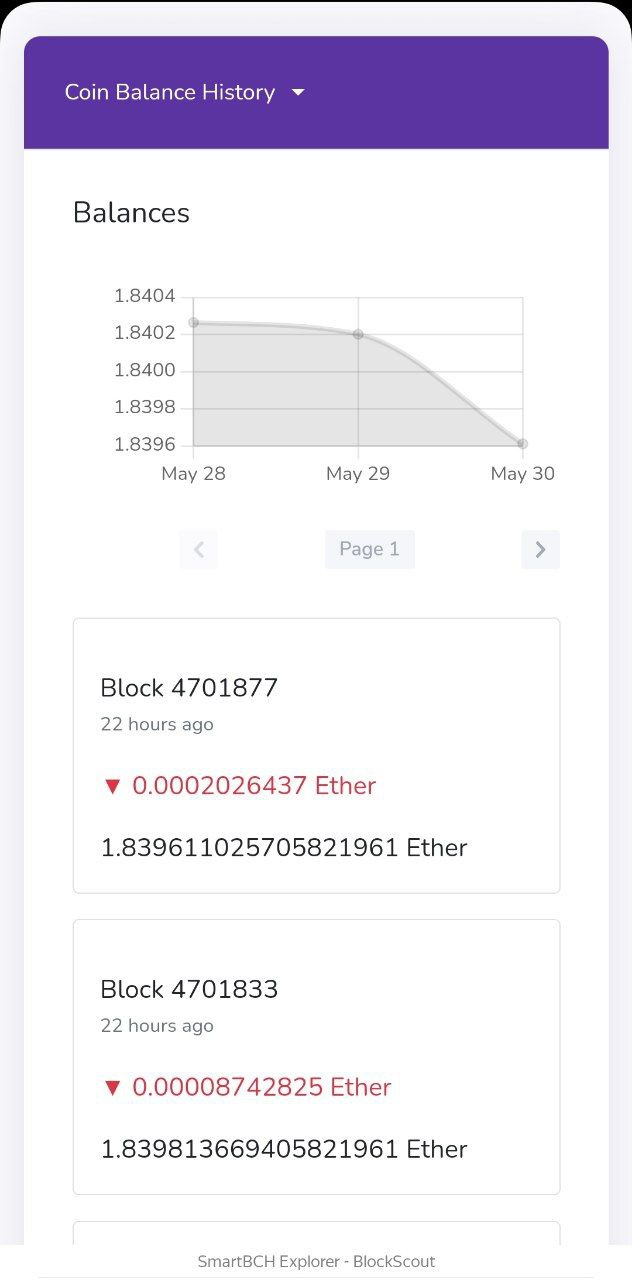Click the SmartBCH Explorer - BlockScout title
Screen dimensions: 632x1280
click(x=316, y=1262)
